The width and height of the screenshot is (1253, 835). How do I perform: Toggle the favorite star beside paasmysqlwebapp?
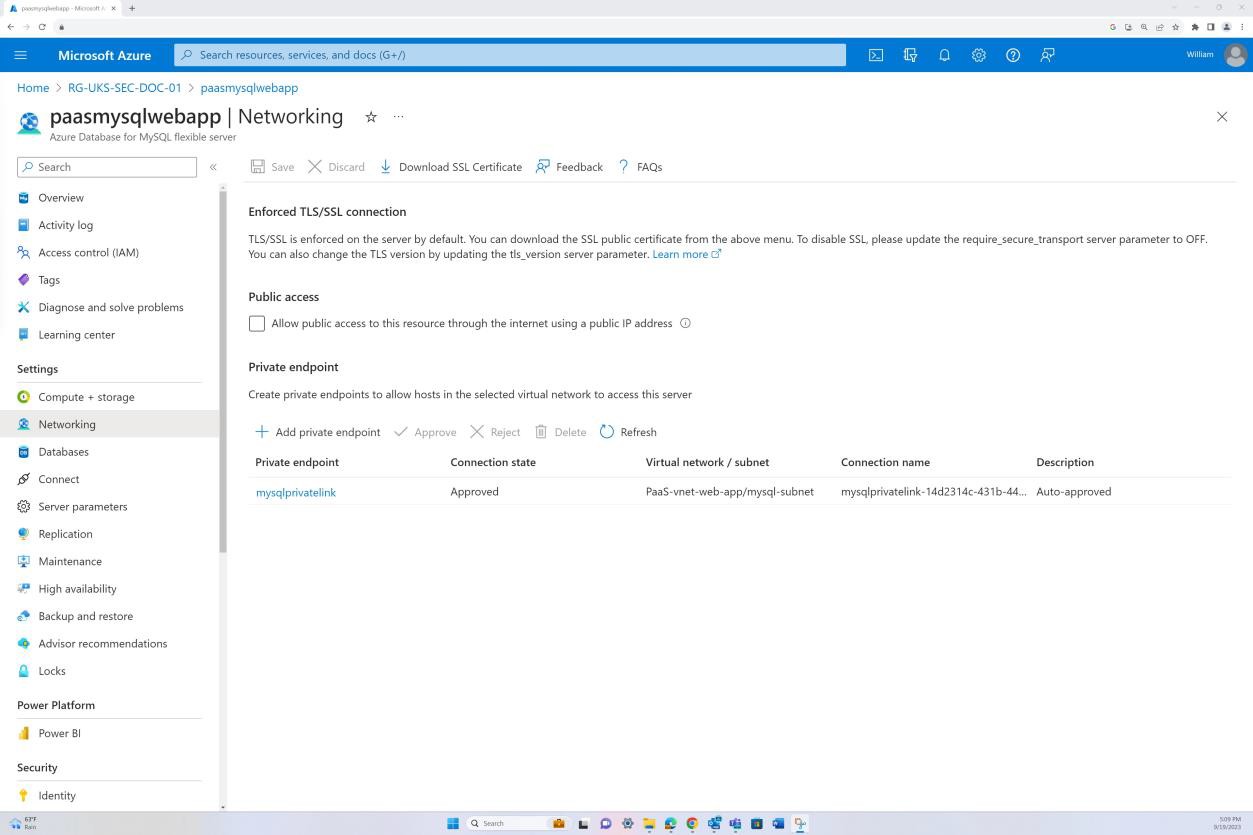point(370,117)
